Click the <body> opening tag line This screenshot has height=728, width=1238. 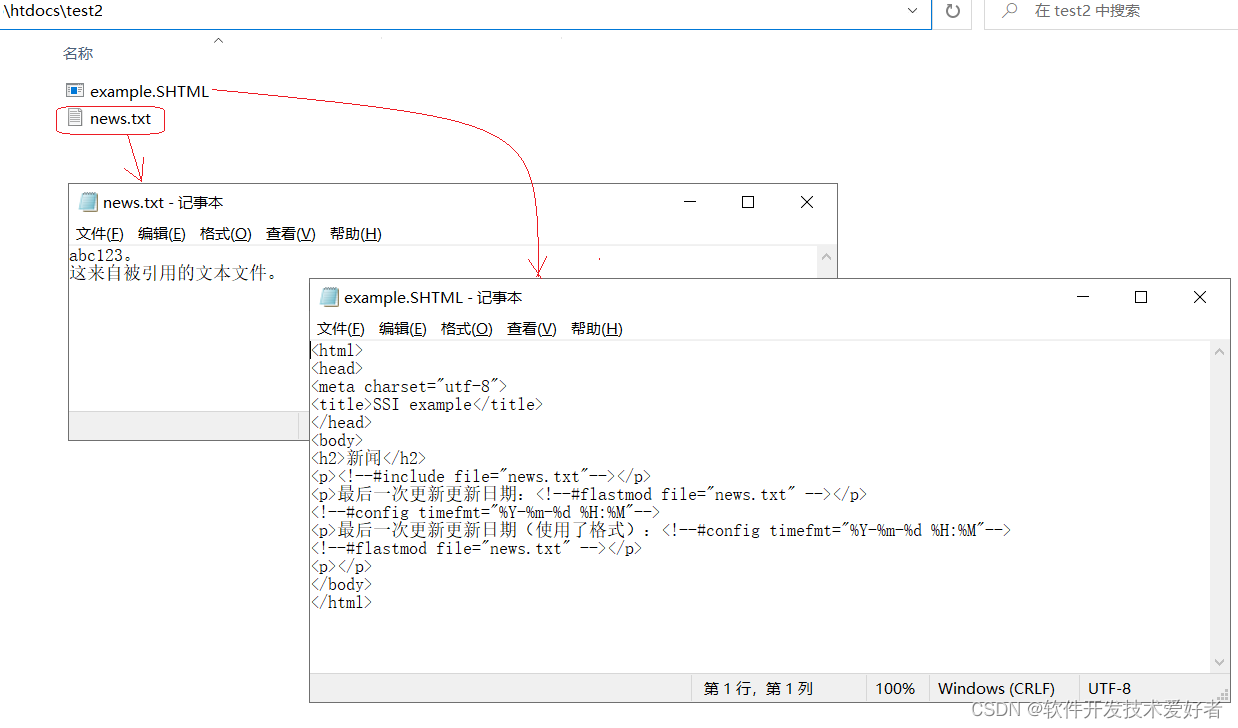pos(337,441)
